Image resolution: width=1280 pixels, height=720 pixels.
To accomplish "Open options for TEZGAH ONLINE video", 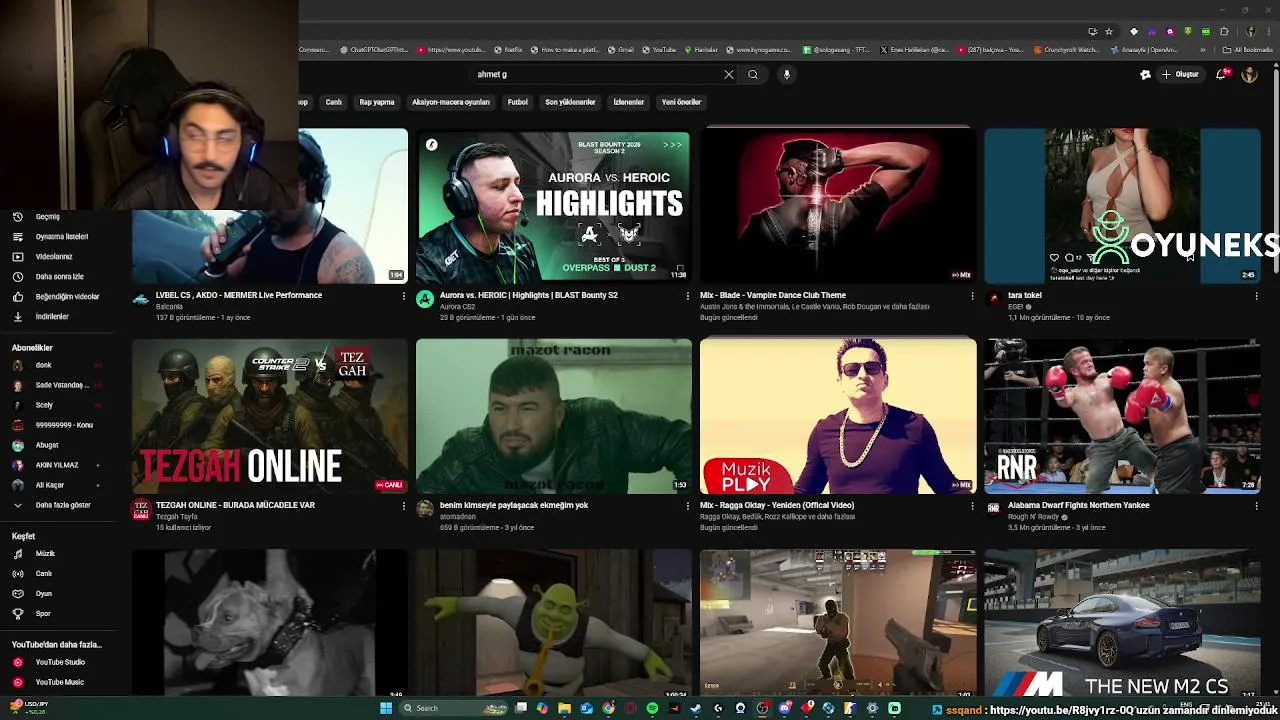I will 404,506.
